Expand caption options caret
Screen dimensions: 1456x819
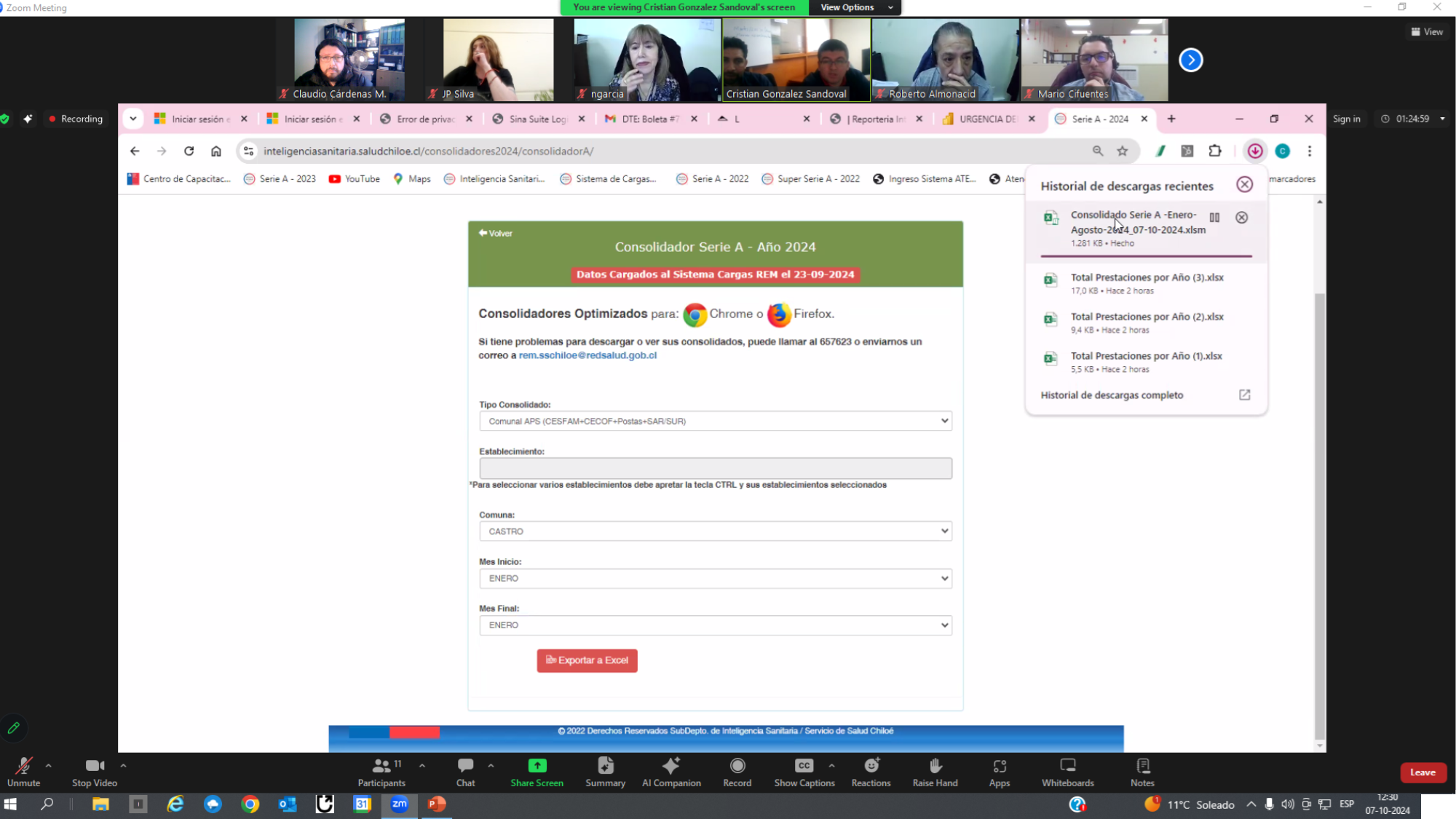click(831, 765)
